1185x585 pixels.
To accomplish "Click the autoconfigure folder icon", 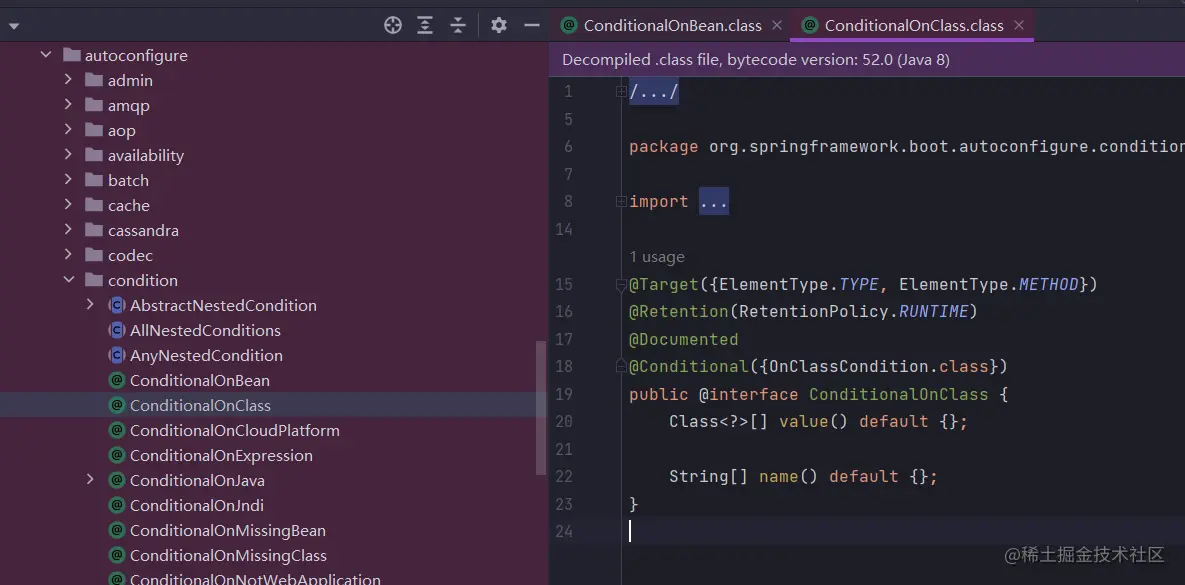I will point(72,54).
